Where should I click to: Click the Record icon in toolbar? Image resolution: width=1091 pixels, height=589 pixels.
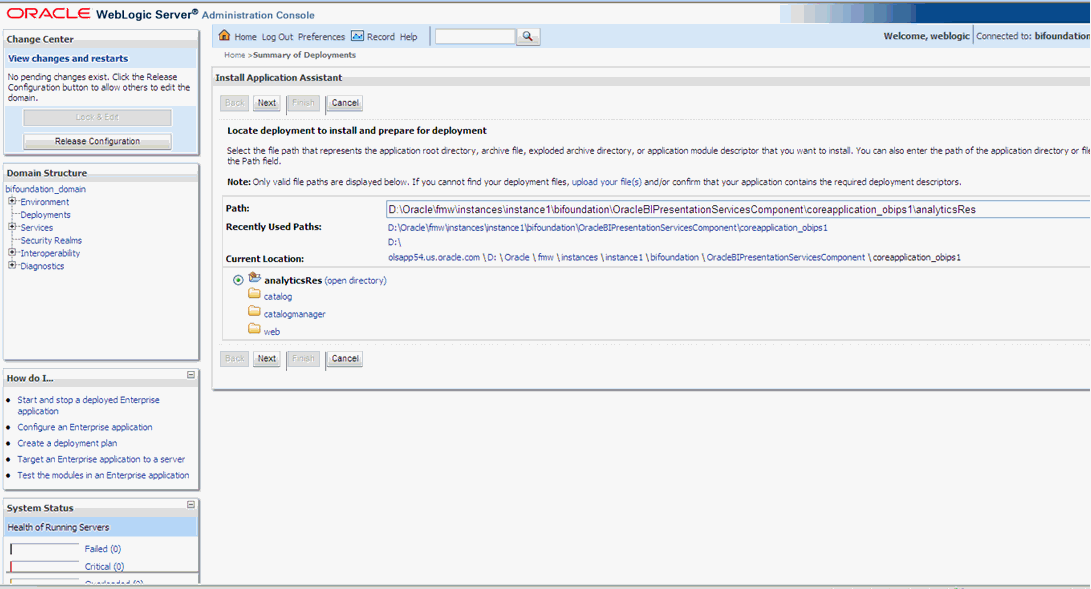pos(357,35)
